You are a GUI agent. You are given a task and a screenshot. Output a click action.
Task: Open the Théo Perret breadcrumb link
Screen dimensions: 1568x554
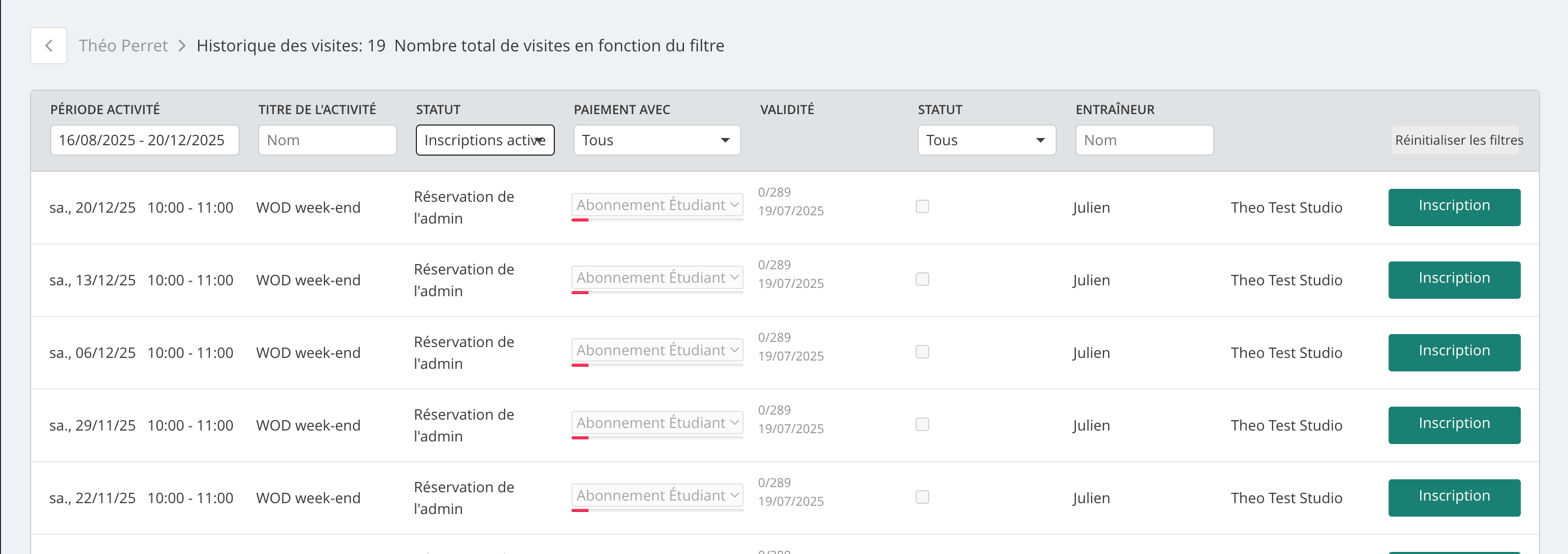123,46
